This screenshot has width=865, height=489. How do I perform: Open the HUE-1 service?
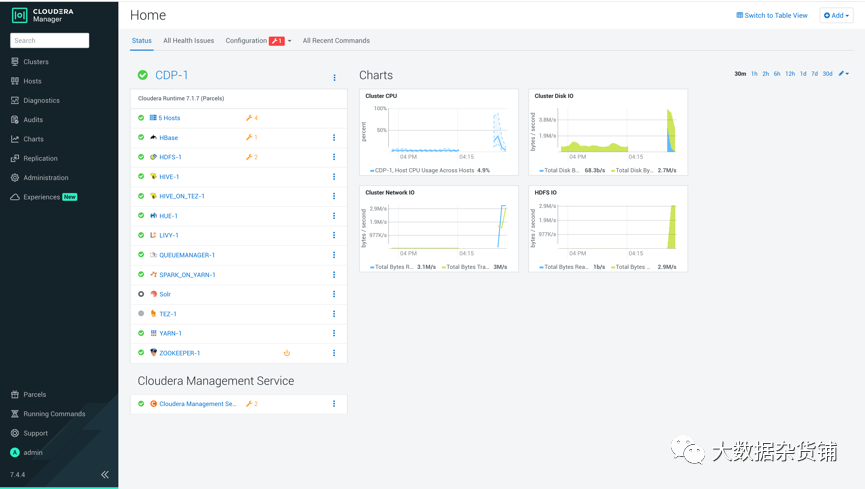[x=168, y=216]
